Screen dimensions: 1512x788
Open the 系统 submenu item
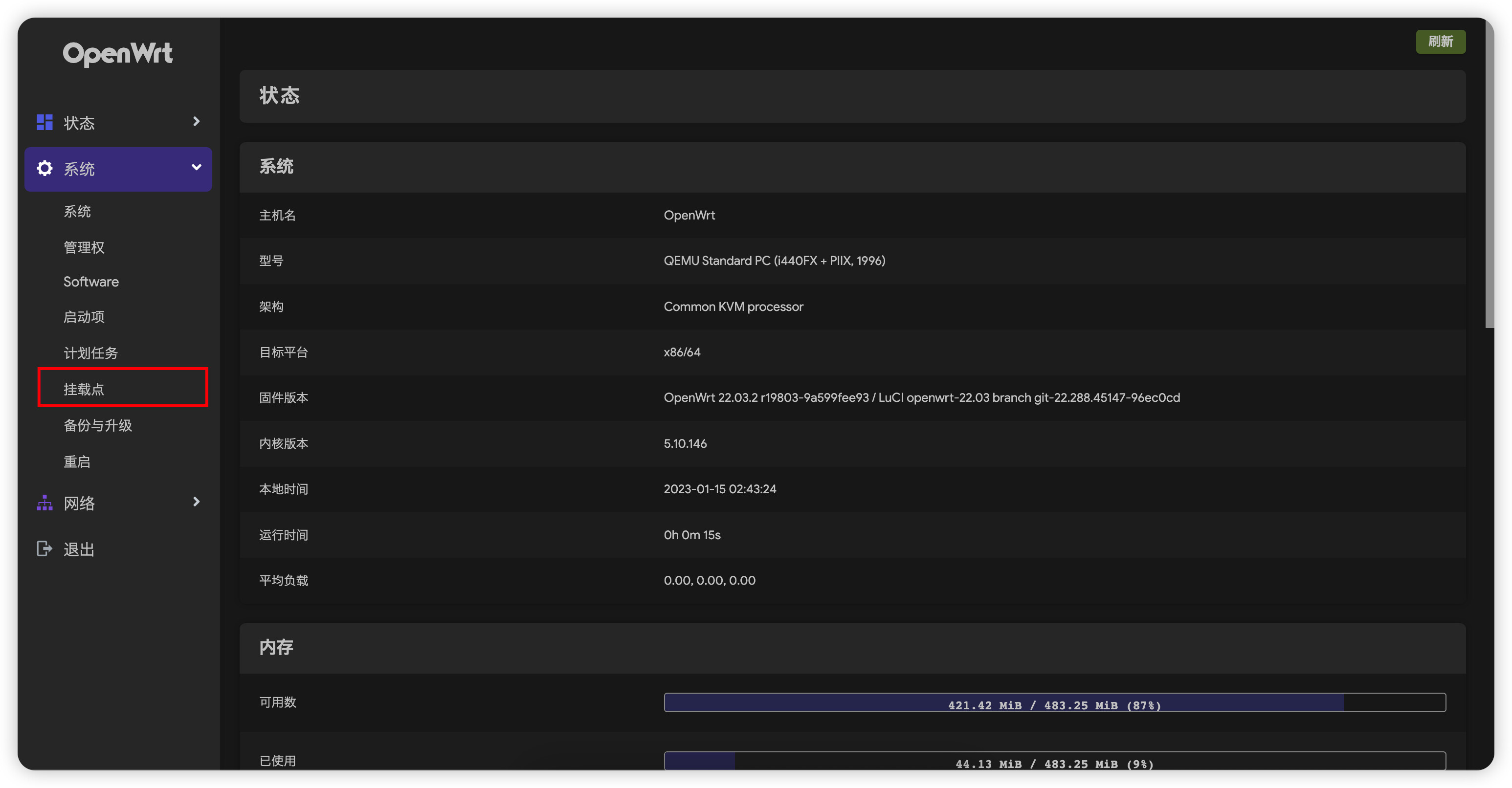coord(77,211)
